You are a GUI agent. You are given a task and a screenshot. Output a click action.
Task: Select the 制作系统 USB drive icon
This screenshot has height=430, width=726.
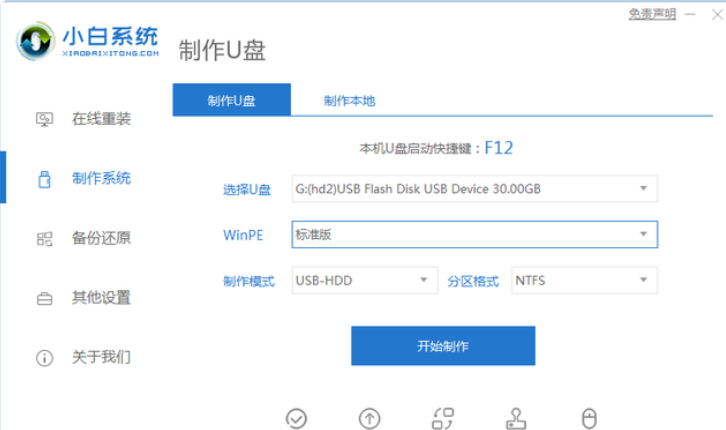click(x=44, y=179)
